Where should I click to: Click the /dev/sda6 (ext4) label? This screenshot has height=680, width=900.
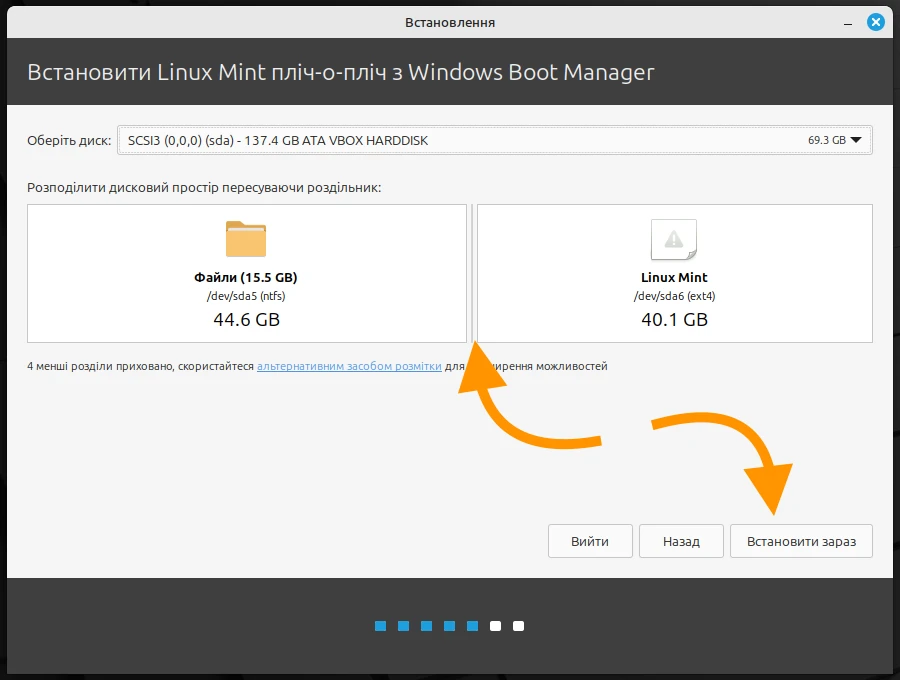pyautogui.click(x=674, y=296)
